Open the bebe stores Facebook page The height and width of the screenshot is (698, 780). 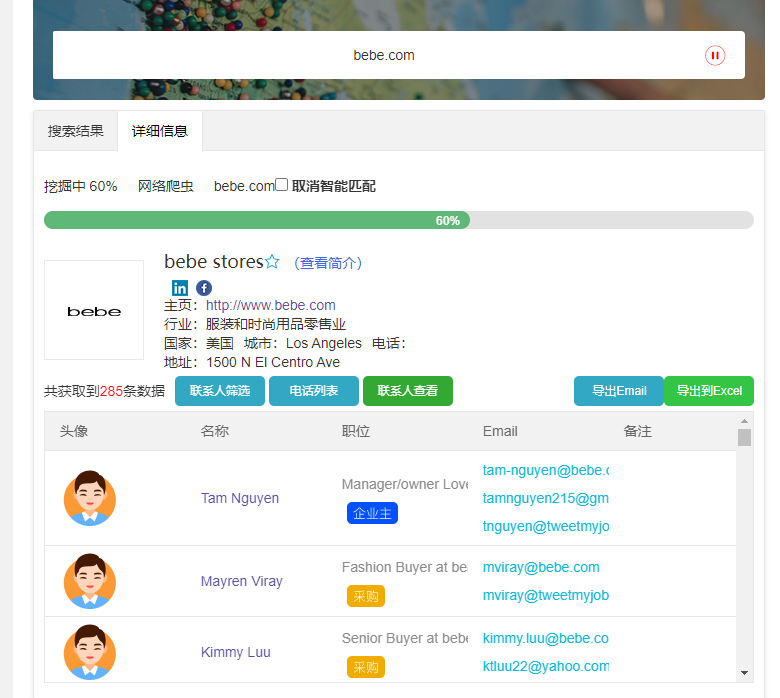click(x=204, y=288)
